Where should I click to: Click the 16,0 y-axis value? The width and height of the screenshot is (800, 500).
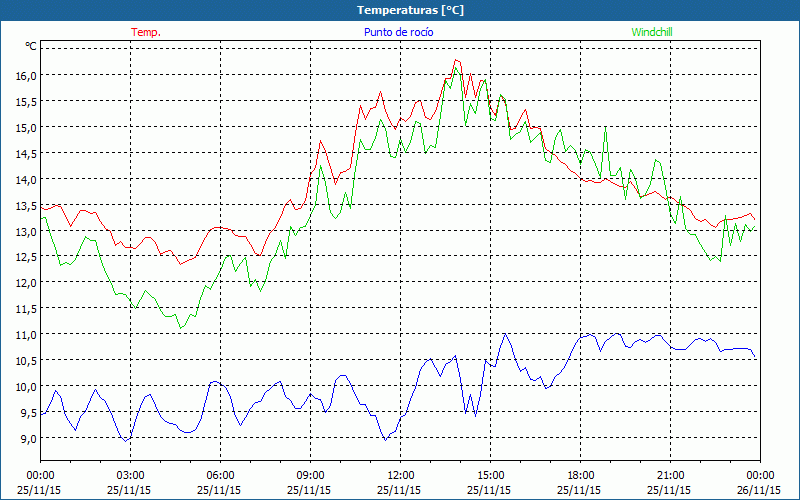tap(27, 76)
